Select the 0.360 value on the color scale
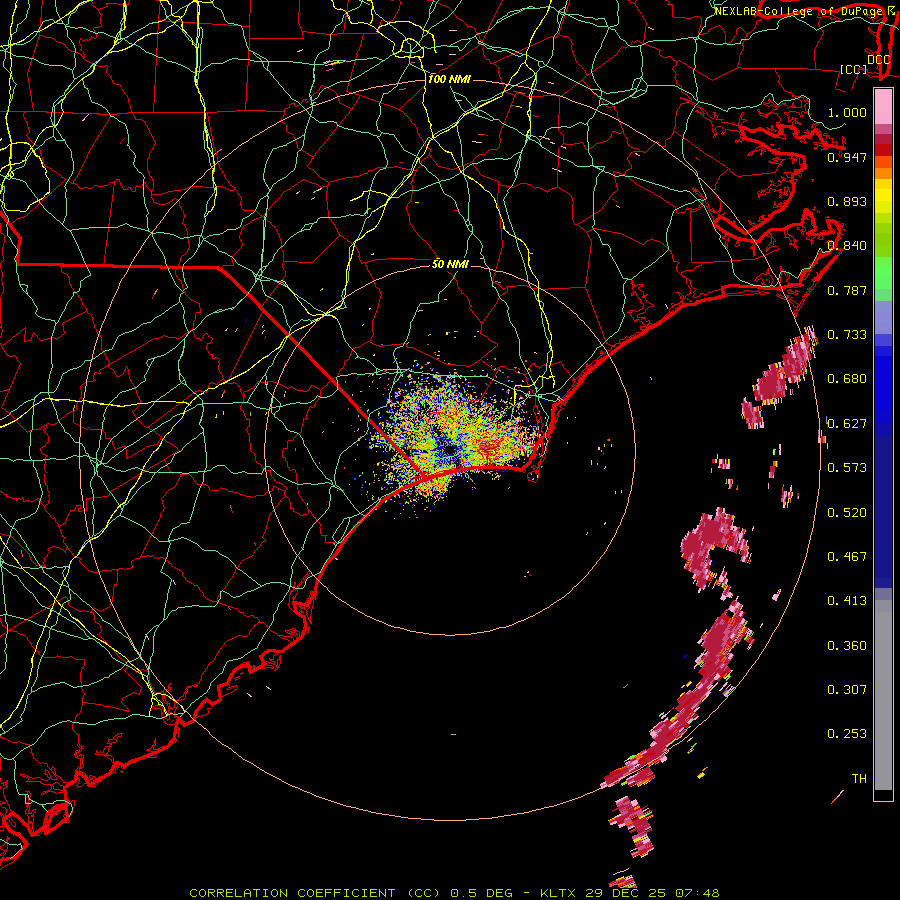 click(847, 646)
